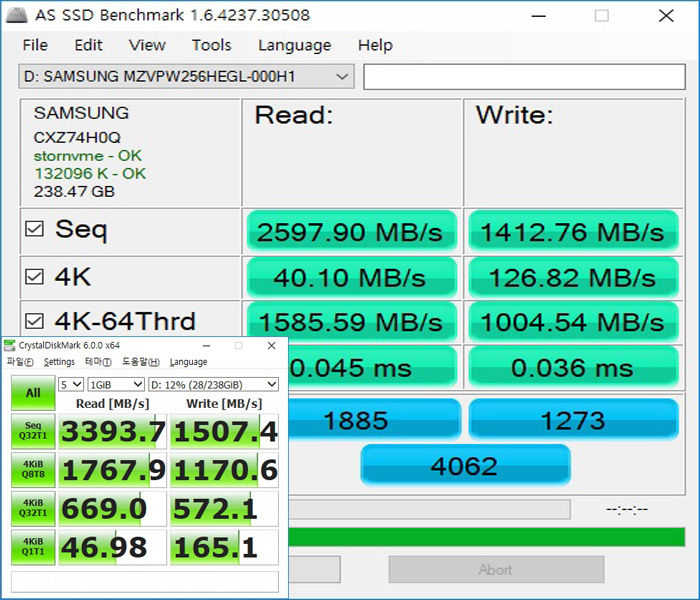The image size is (700, 600).
Task: Click the 4K-64Thrd read result 1585.59 MB/s
Action: pyautogui.click(x=351, y=321)
